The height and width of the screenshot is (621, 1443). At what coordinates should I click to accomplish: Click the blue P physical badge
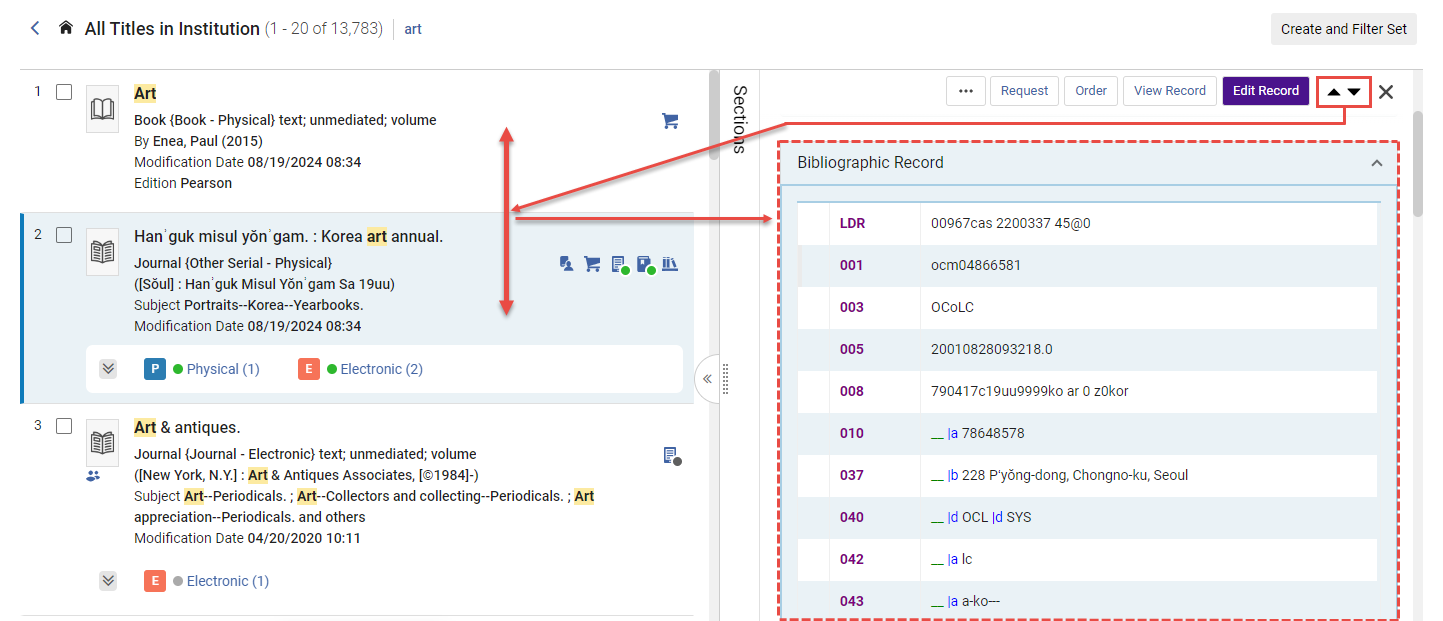pyautogui.click(x=155, y=369)
